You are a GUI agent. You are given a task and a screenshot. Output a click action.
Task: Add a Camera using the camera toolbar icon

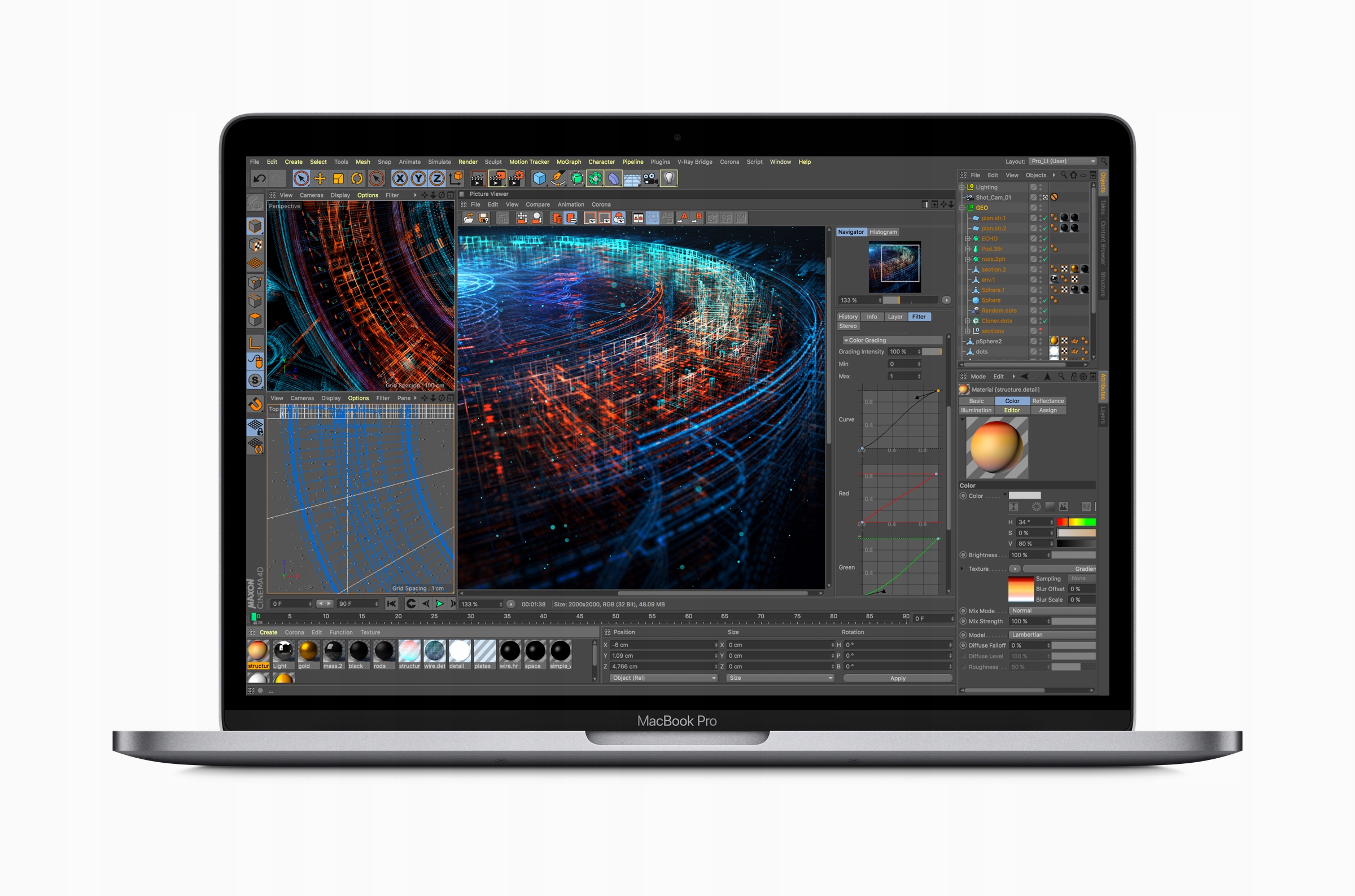651,178
